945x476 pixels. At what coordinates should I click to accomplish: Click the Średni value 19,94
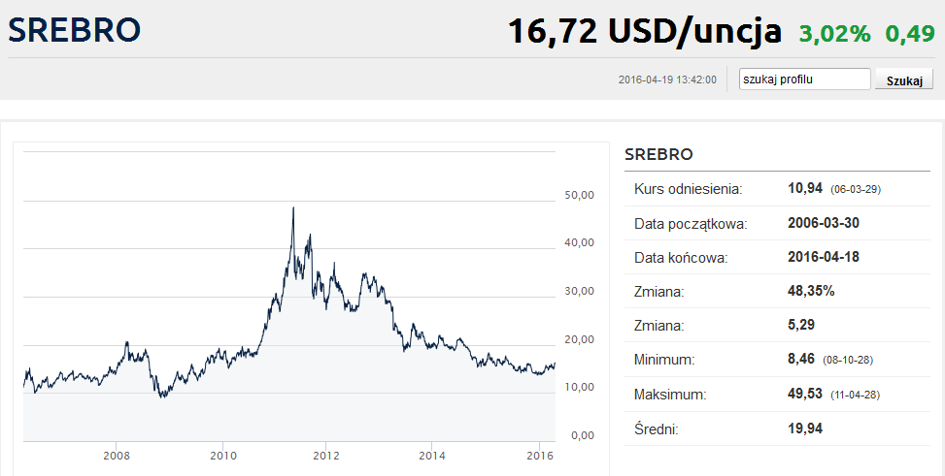click(805, 428)
